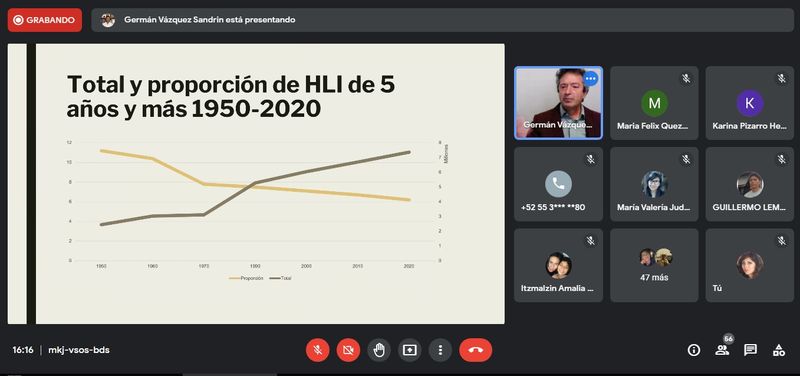Image resolution: width=800 pixels, height=376 pixels.
Task: Click the present screen icon
Action: tap(409, 350)
